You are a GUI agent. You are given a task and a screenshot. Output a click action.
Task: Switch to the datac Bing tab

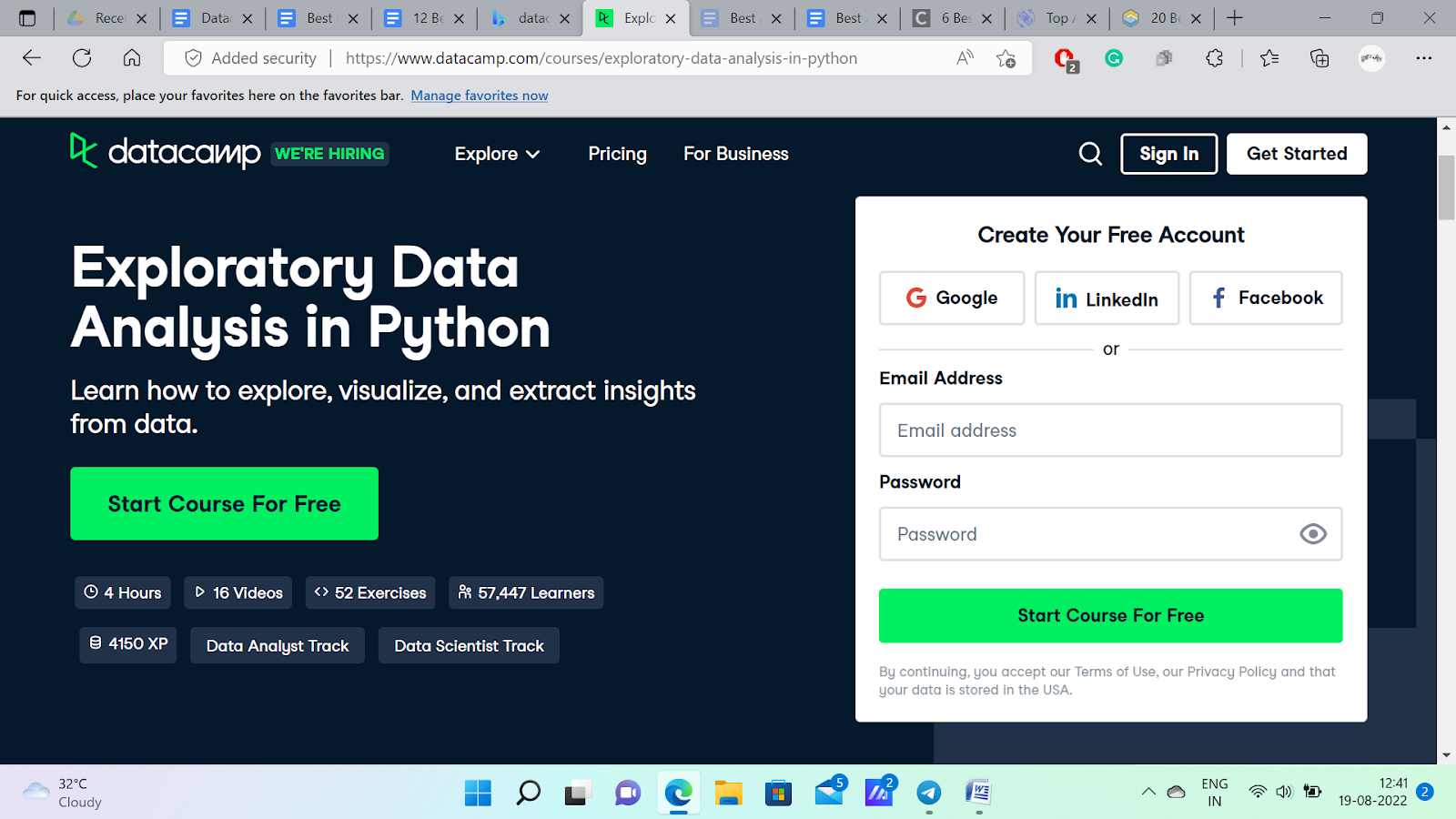coord(531,18)
